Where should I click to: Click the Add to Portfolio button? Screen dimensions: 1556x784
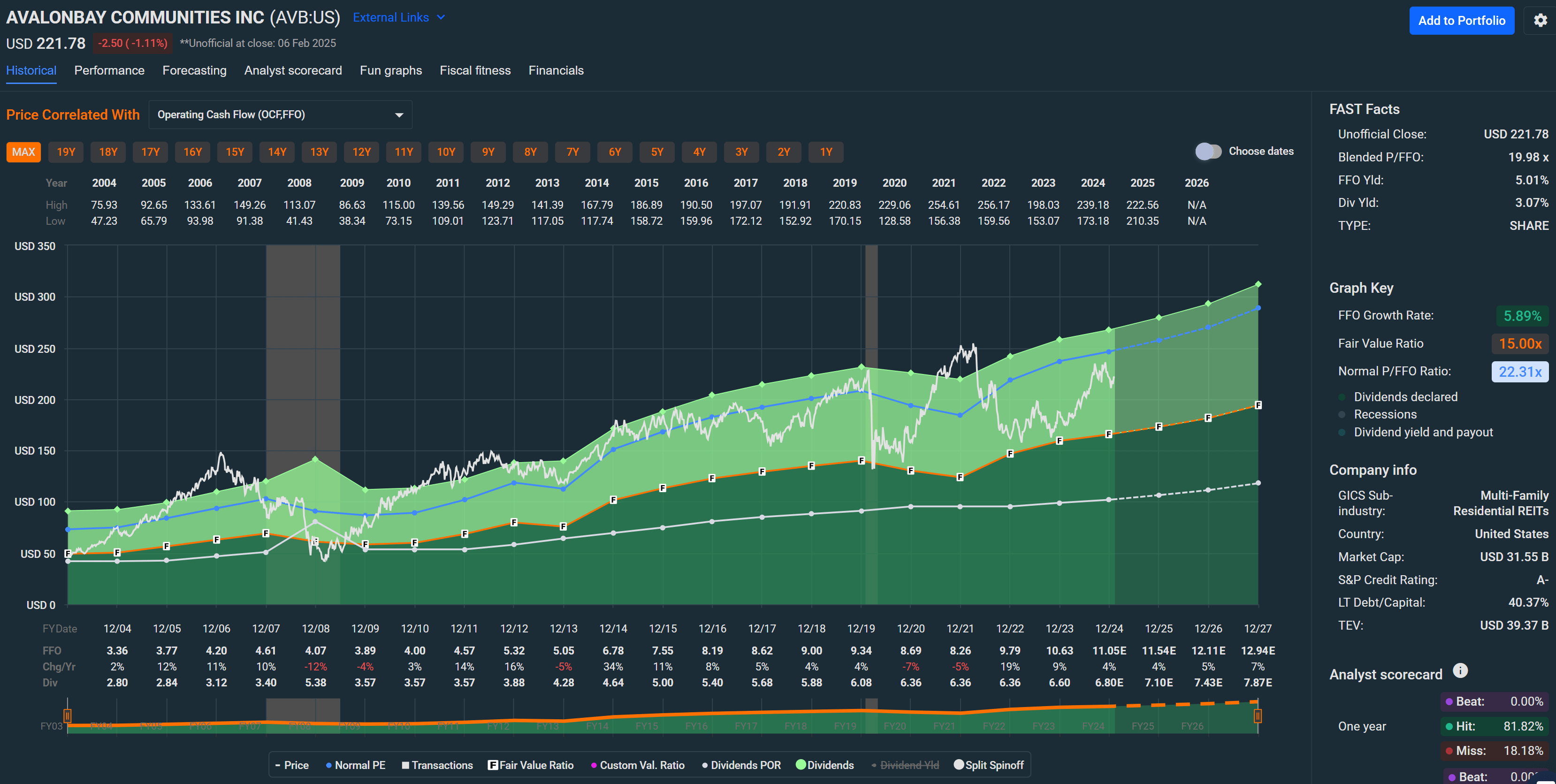(1462, 20)
